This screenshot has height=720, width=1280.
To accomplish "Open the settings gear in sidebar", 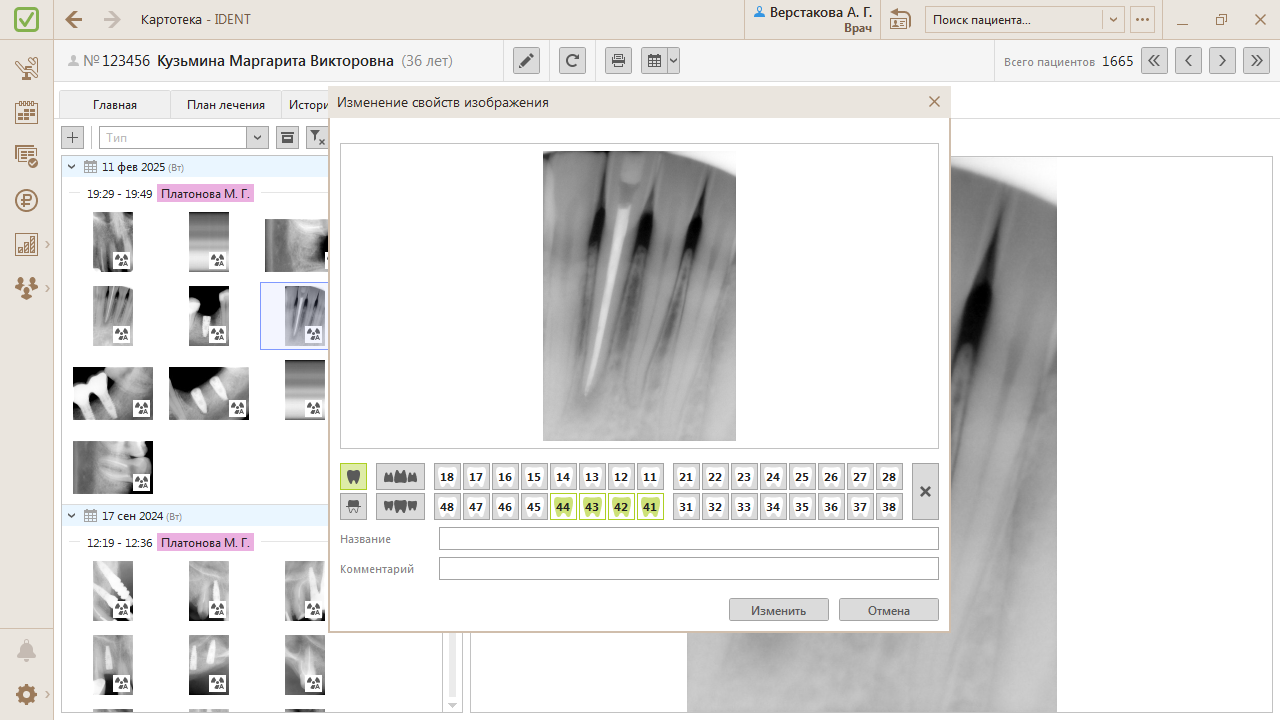I will pyautogui.click(x=26, y=694).
